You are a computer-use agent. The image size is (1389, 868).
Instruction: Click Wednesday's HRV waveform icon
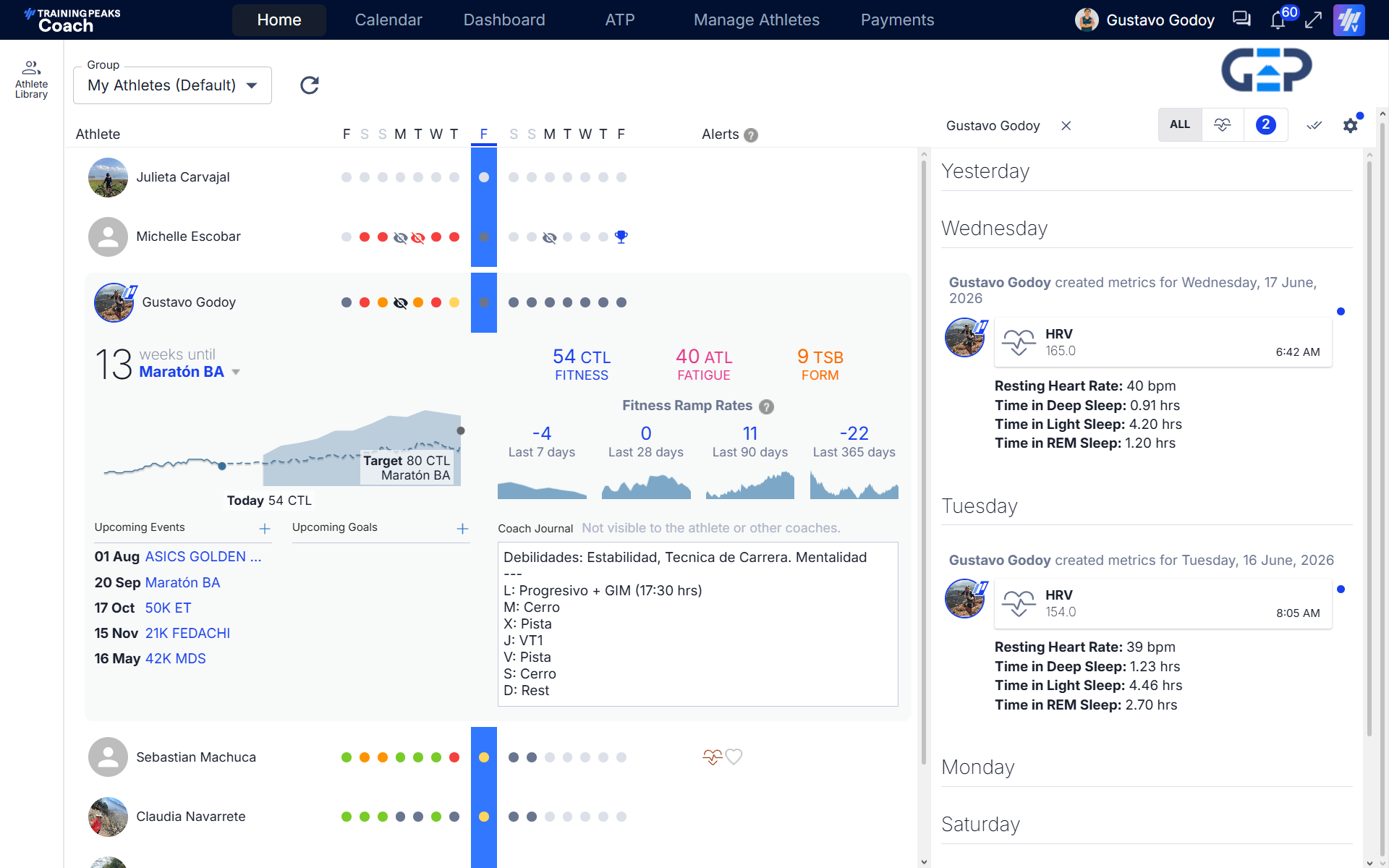tap(1019, 341)
